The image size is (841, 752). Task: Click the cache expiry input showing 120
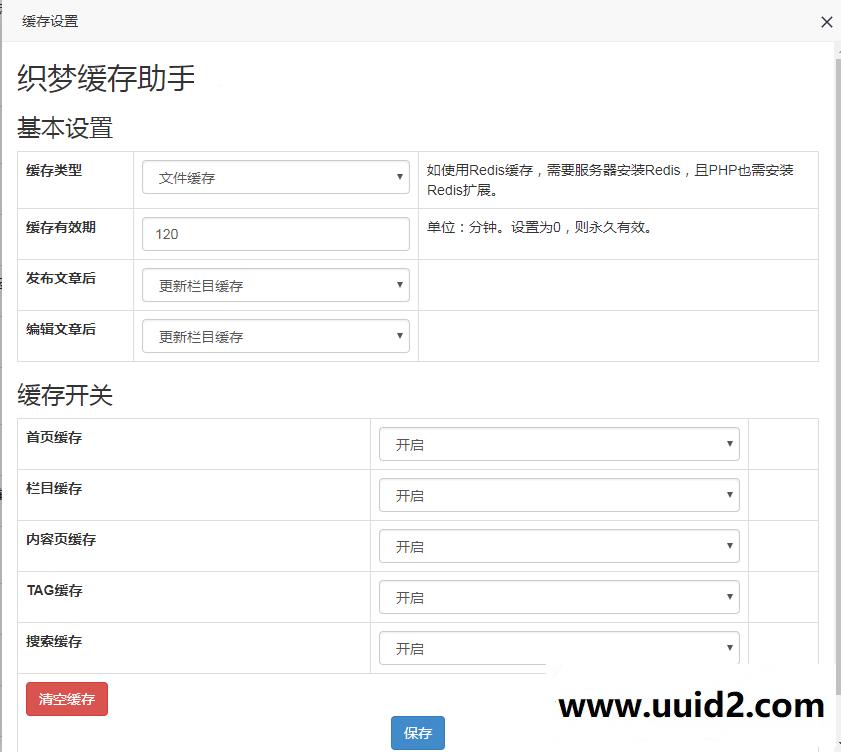coord(275,234)
